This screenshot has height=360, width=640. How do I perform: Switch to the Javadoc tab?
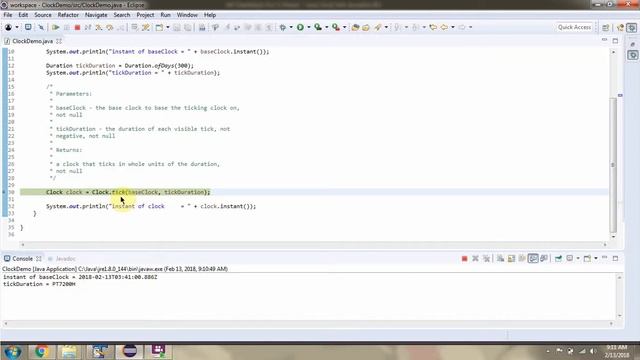point(65,259)
